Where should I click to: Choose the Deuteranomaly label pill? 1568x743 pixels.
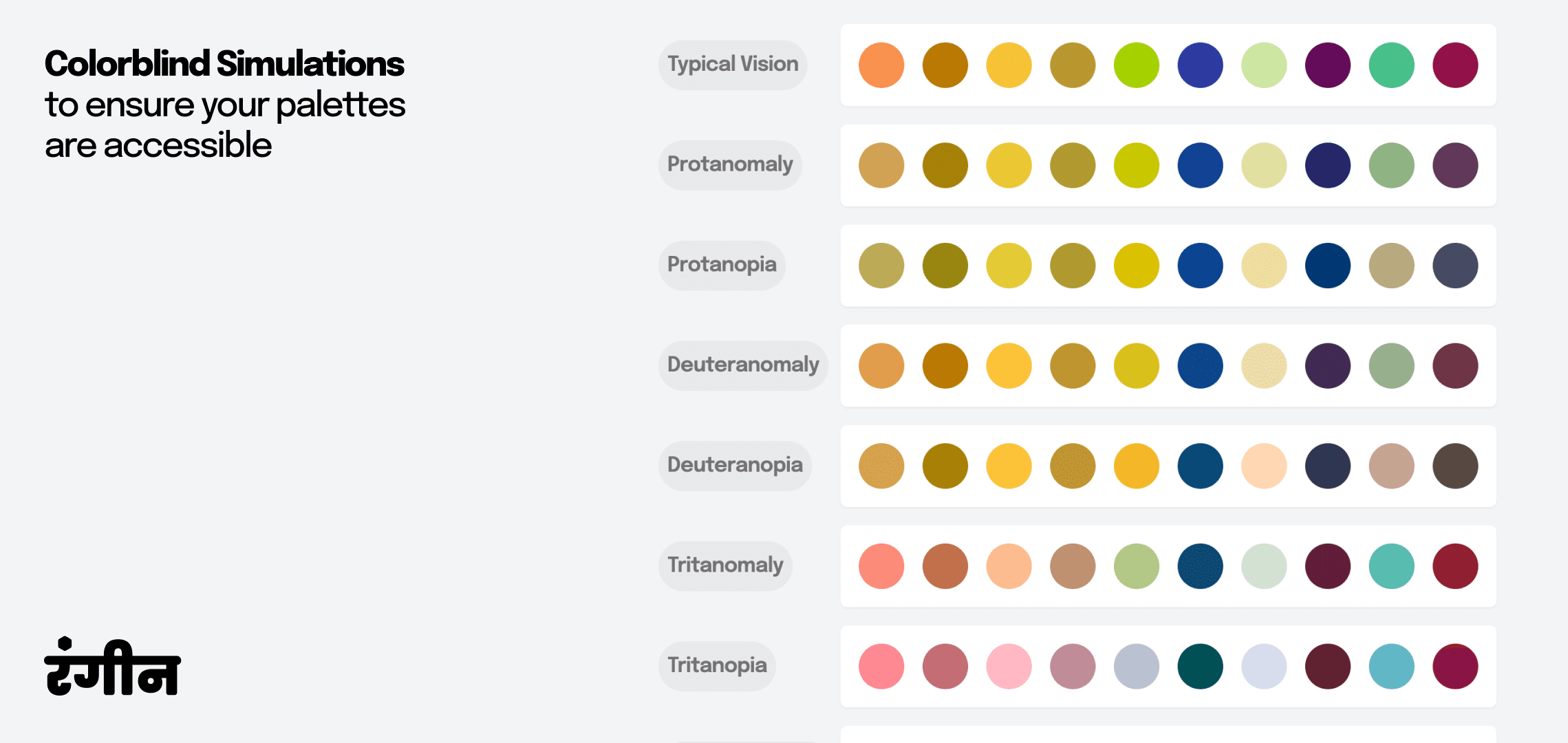(x=743, y=365)
